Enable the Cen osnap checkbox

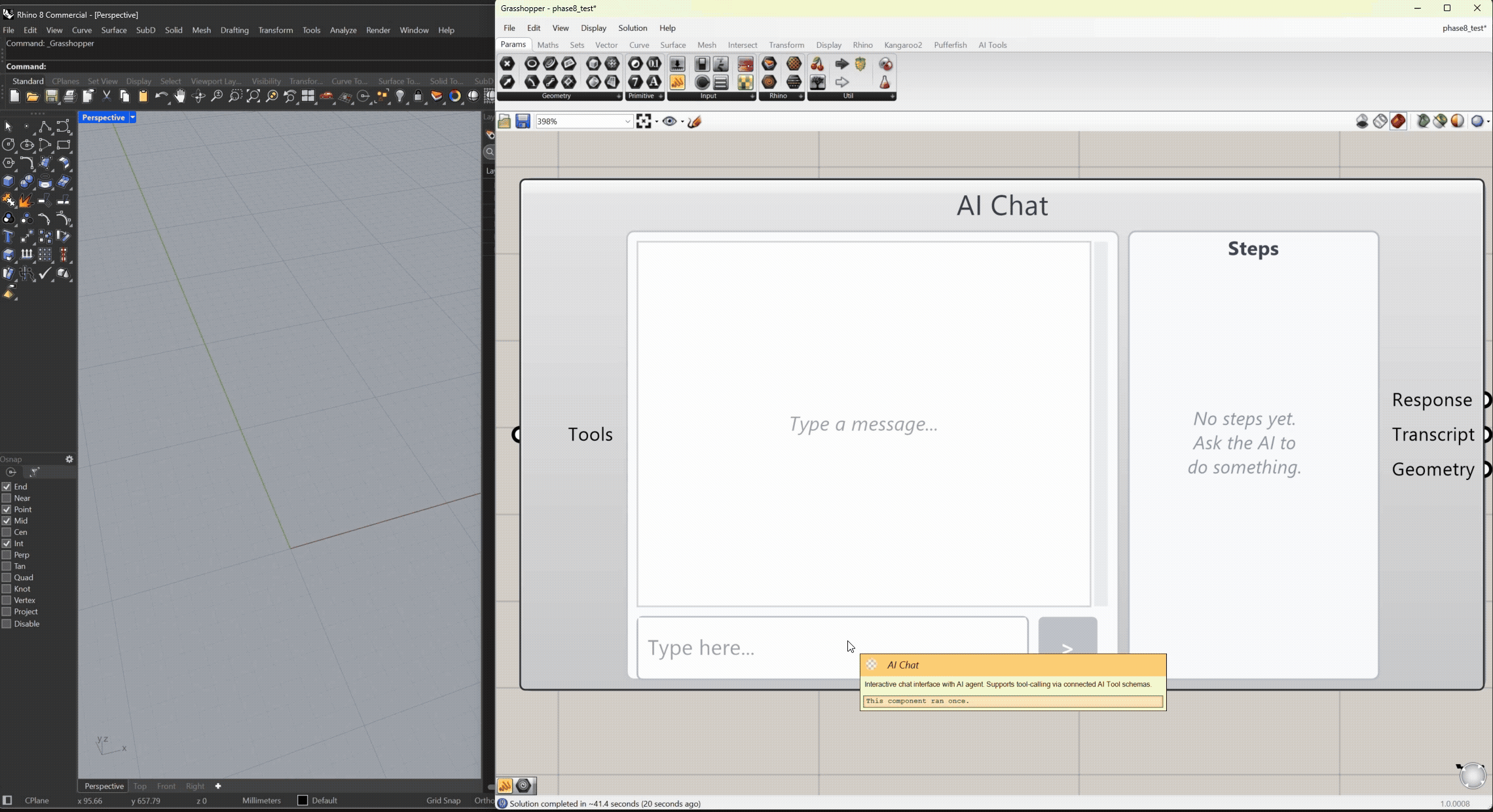7,532
